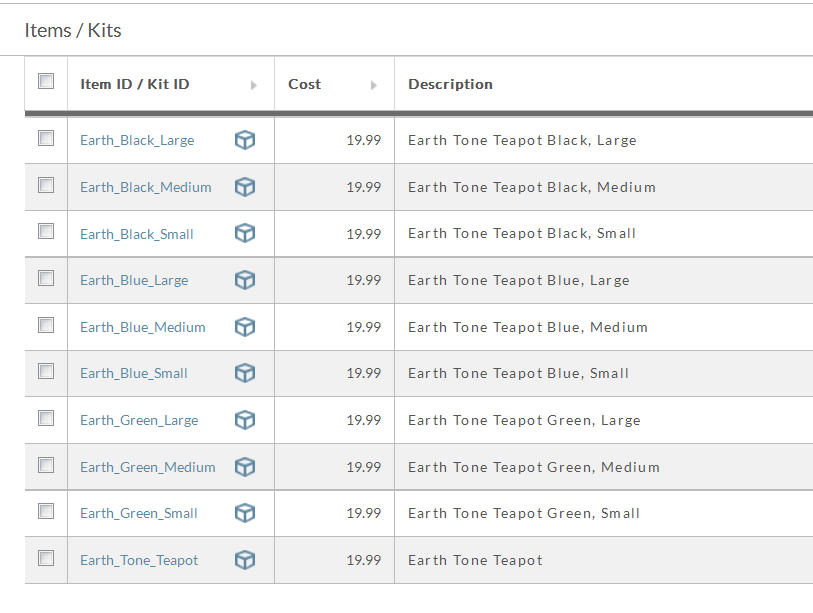Click the cube icon for Earth_Black_Large

(245, 140)
